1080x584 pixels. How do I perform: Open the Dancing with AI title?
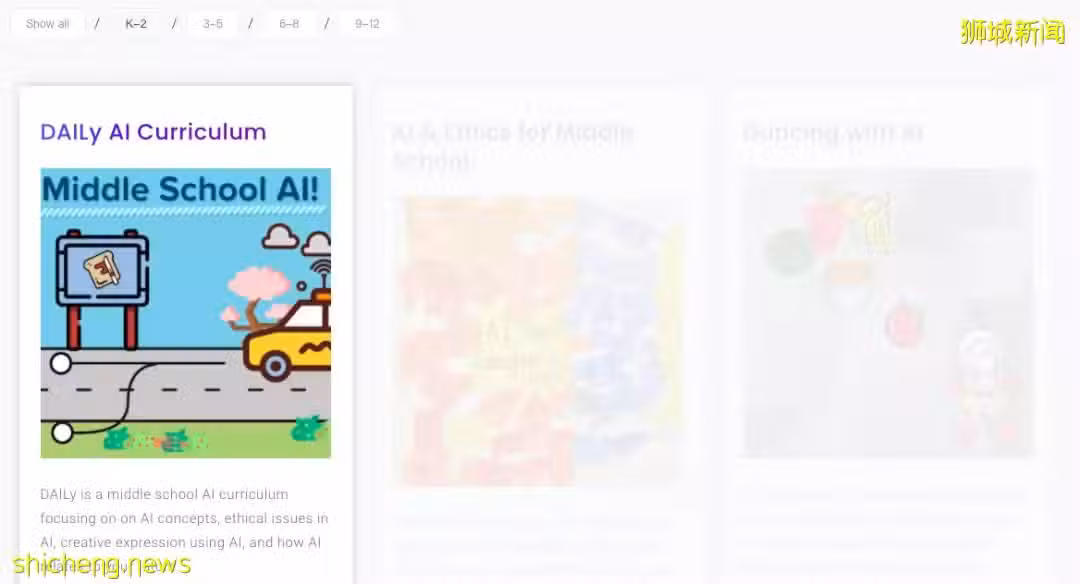pos(833,132)
